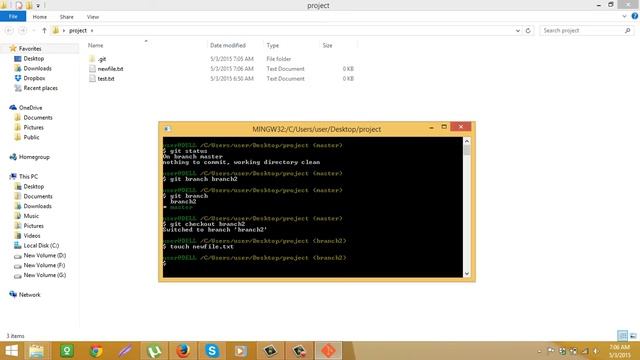Open Desktop under Favorites
The height and width of the screenshot is (360, 640).
pyautogui.click(x=33, y=58)
